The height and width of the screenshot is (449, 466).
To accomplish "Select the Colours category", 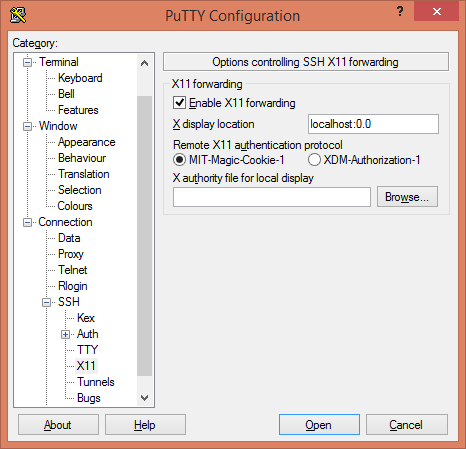I will pyautogui.click(x=75, y=206).
